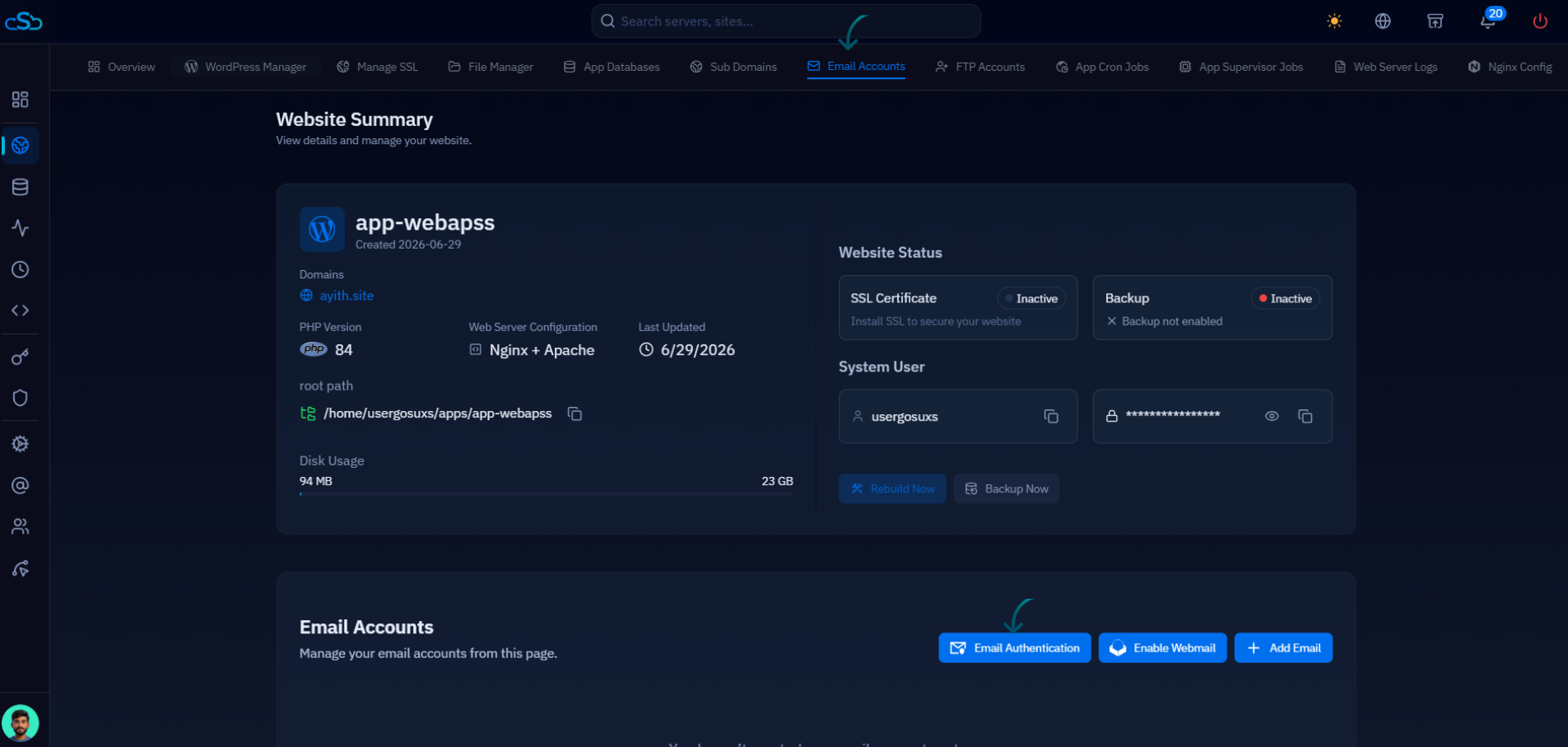Open notifications bell with 20 badge
Image resolution: width=1568 pixels, height=747 pixels.
pos(1488,20)
